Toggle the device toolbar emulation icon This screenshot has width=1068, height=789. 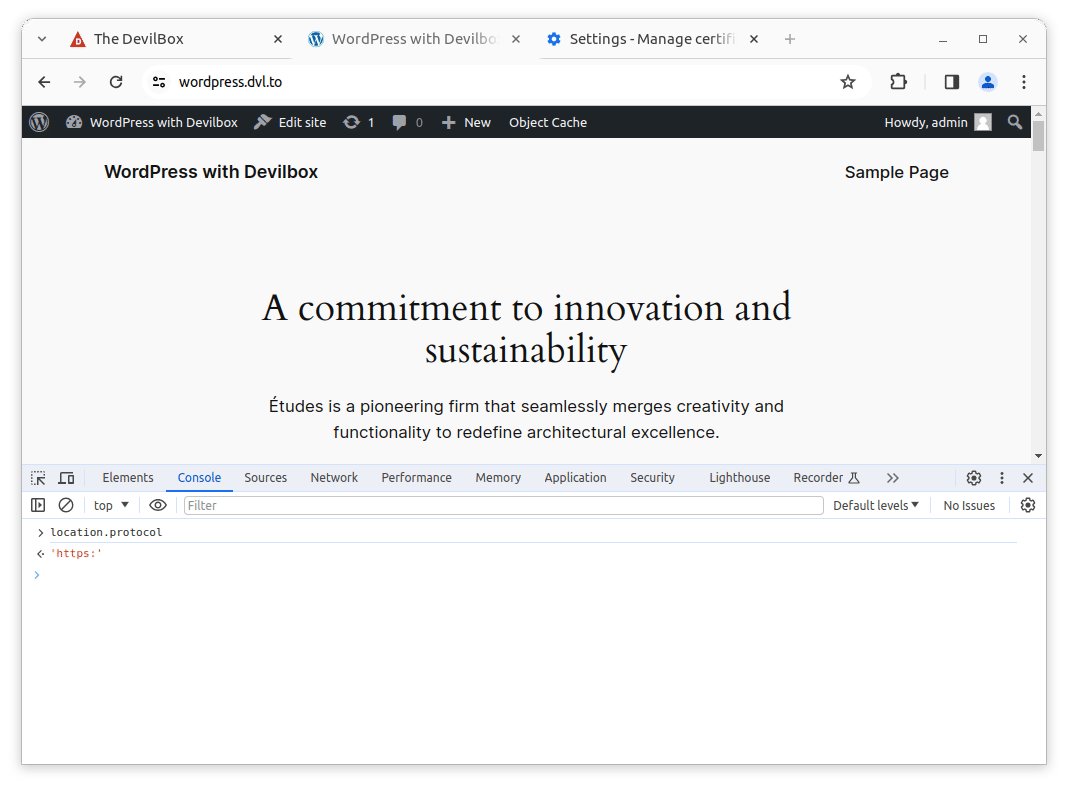coord(66,478)
